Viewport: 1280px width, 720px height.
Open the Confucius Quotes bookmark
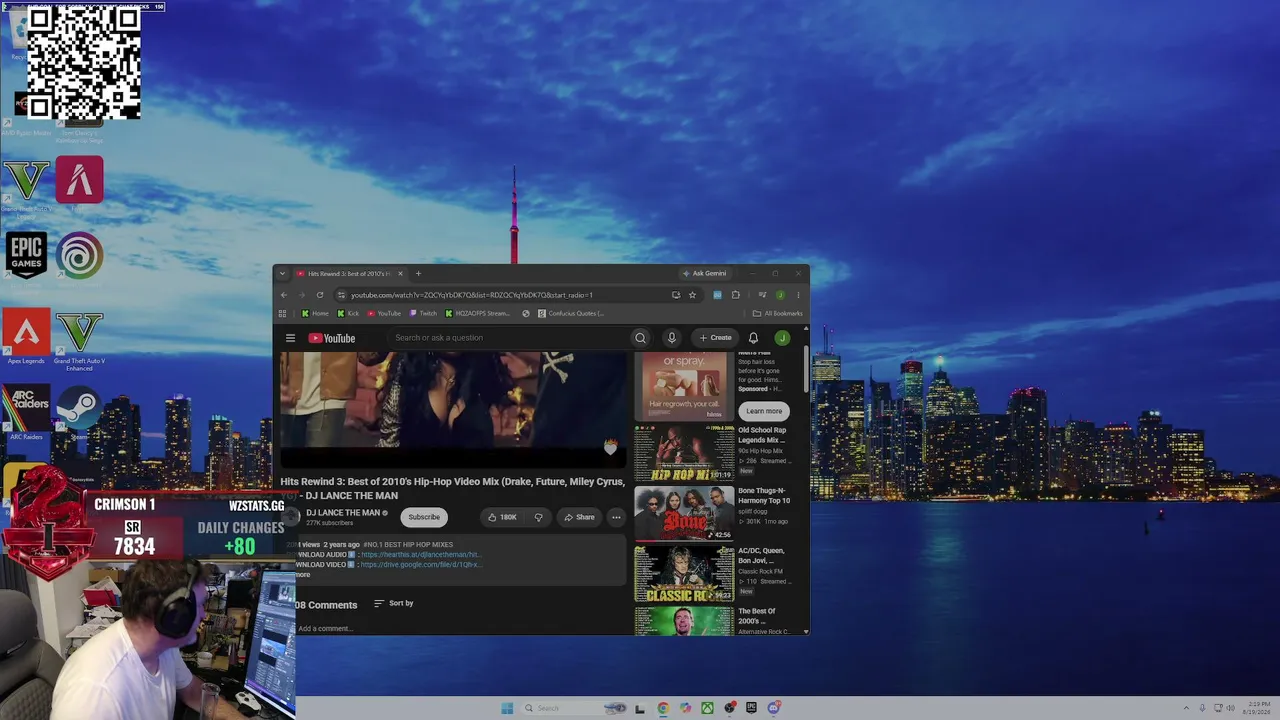pyautogui.click(x=571, y=314)
